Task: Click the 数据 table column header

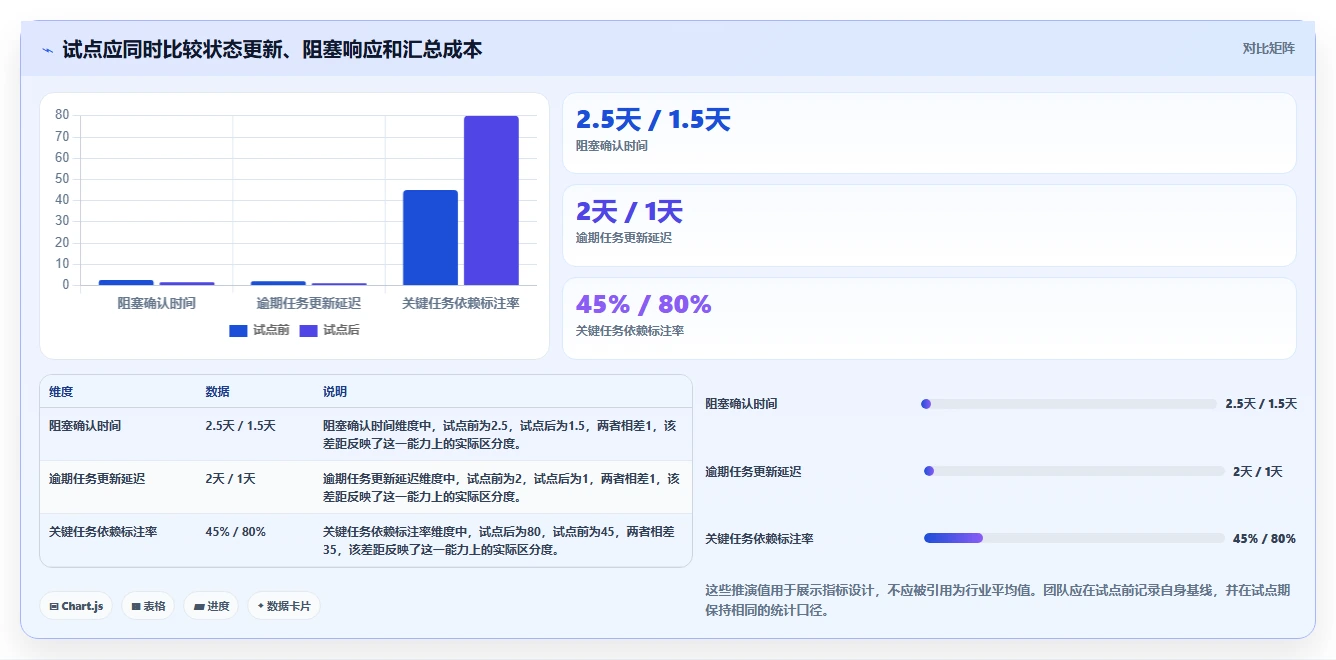Action: click(x=217, y=392)
